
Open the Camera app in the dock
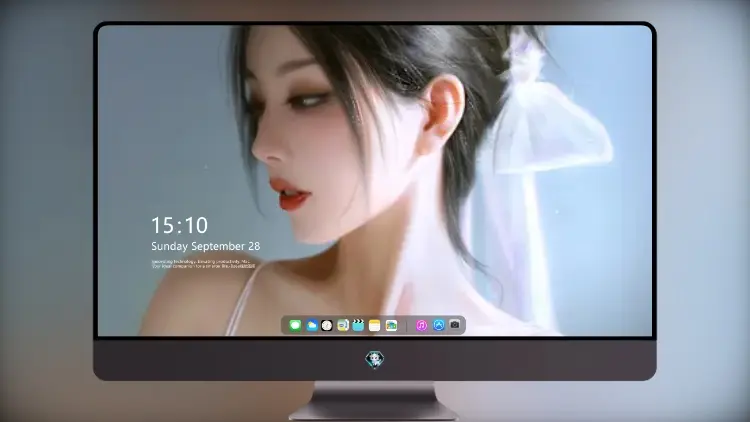[x=455, y=325]
